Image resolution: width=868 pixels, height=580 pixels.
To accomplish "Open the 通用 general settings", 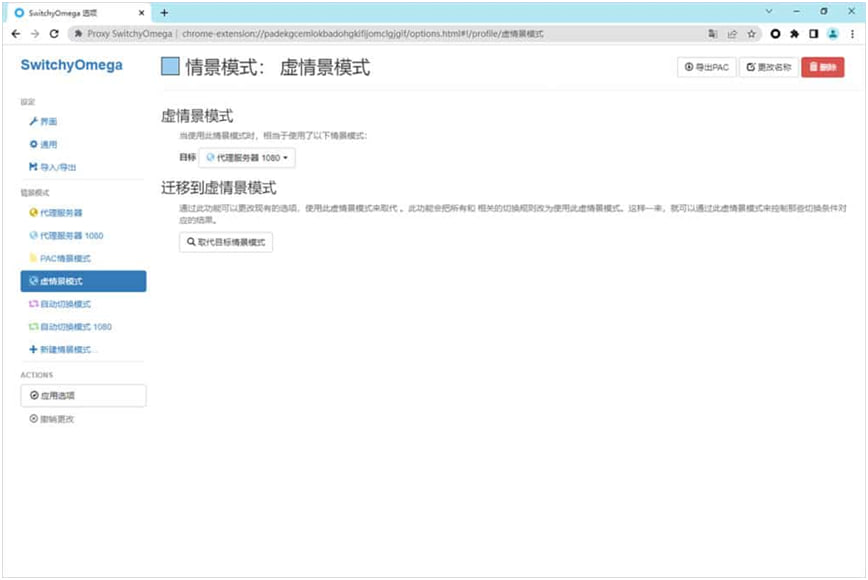I will click(43, 144).
